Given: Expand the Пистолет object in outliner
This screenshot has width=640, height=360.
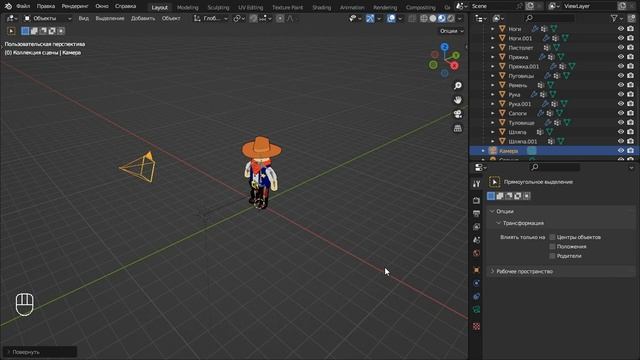Looking at the screenshot, I should (492, 48).
